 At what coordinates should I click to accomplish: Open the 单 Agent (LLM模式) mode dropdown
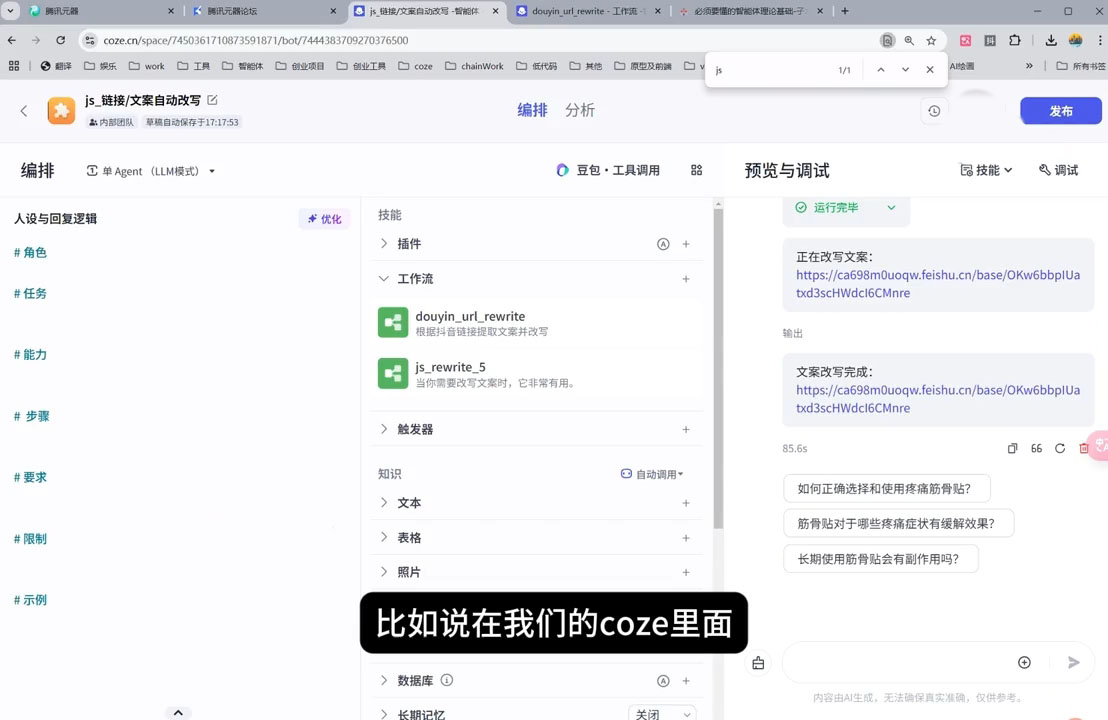pos(151,171)
